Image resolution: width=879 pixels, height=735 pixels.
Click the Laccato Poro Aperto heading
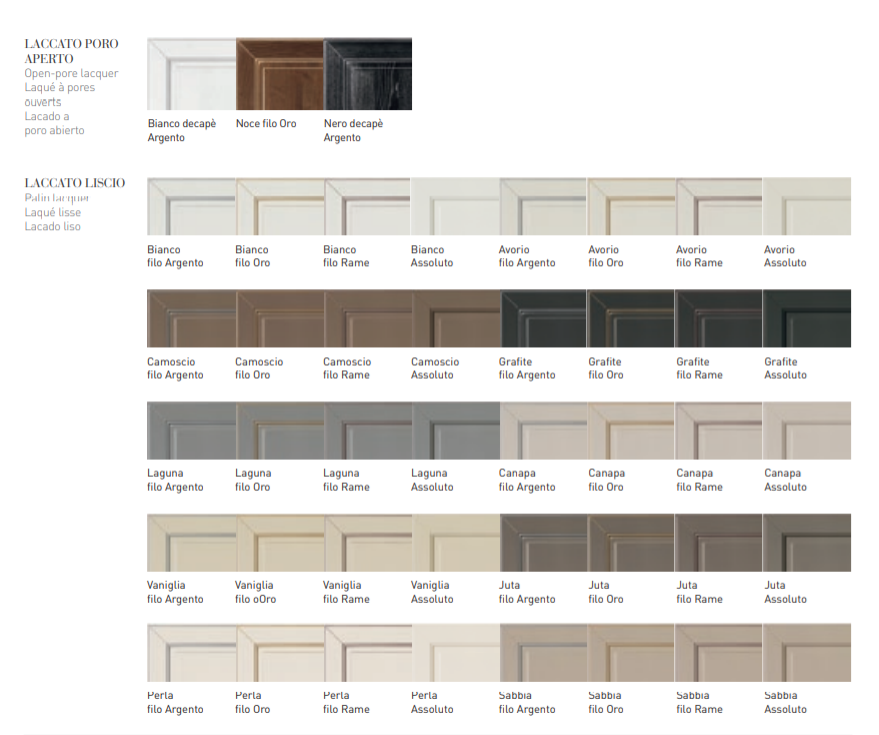point(71,51)
